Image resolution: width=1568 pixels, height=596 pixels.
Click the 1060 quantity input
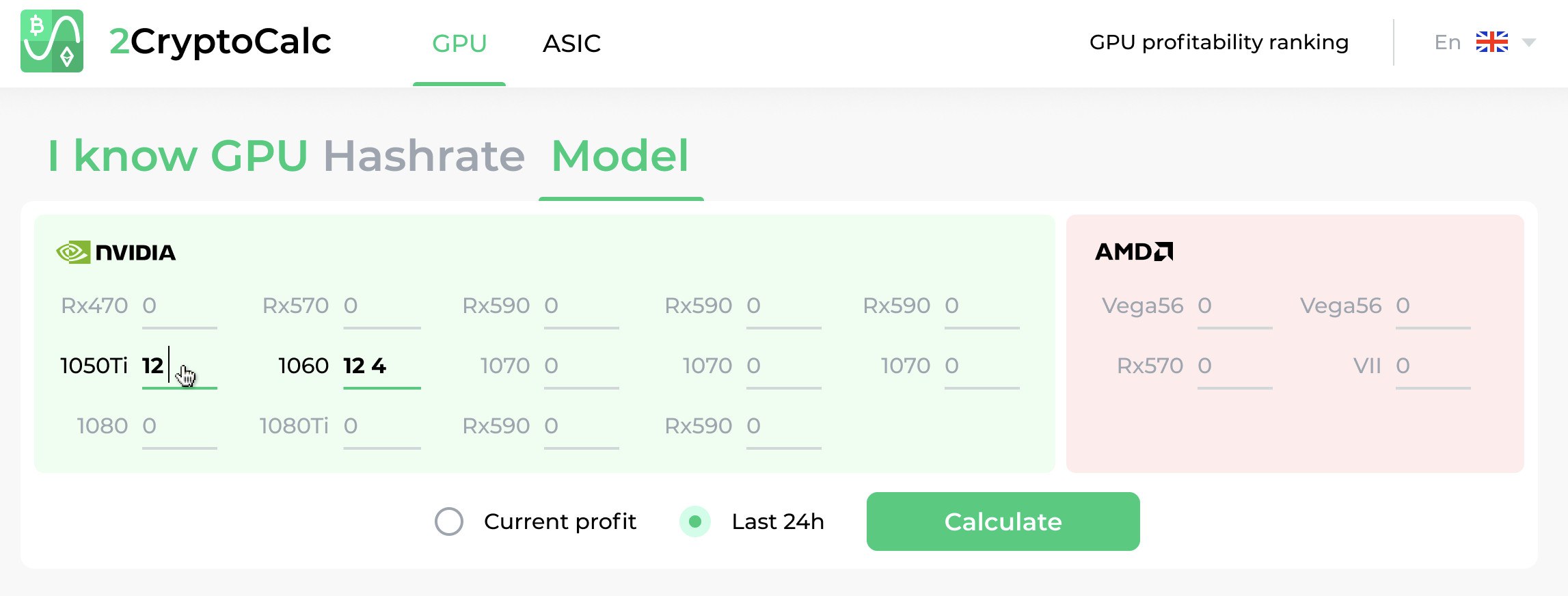click(x=381, y=366)
